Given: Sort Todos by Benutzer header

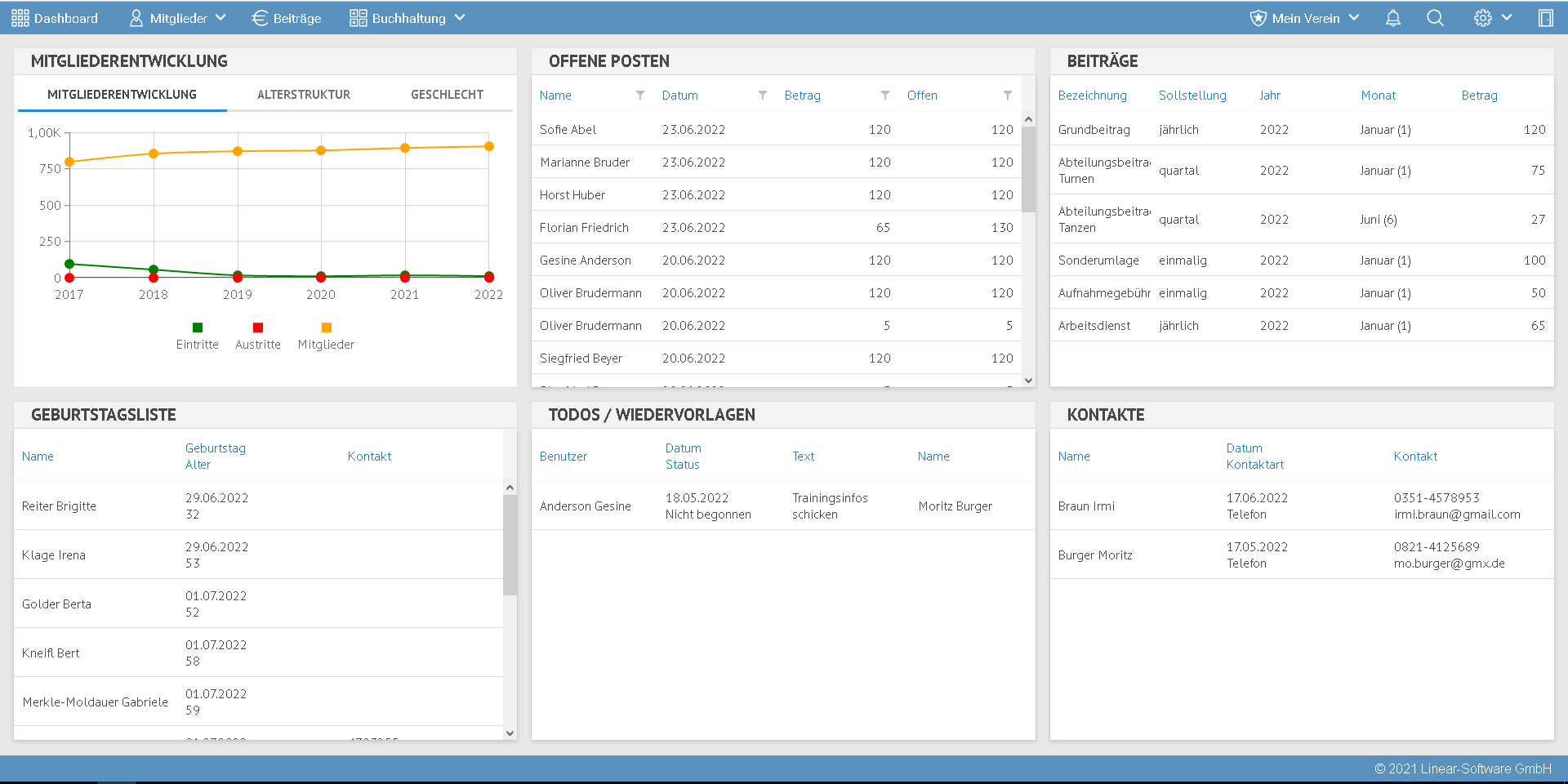Looking at the screenshot, I should [x=563, y=457].
